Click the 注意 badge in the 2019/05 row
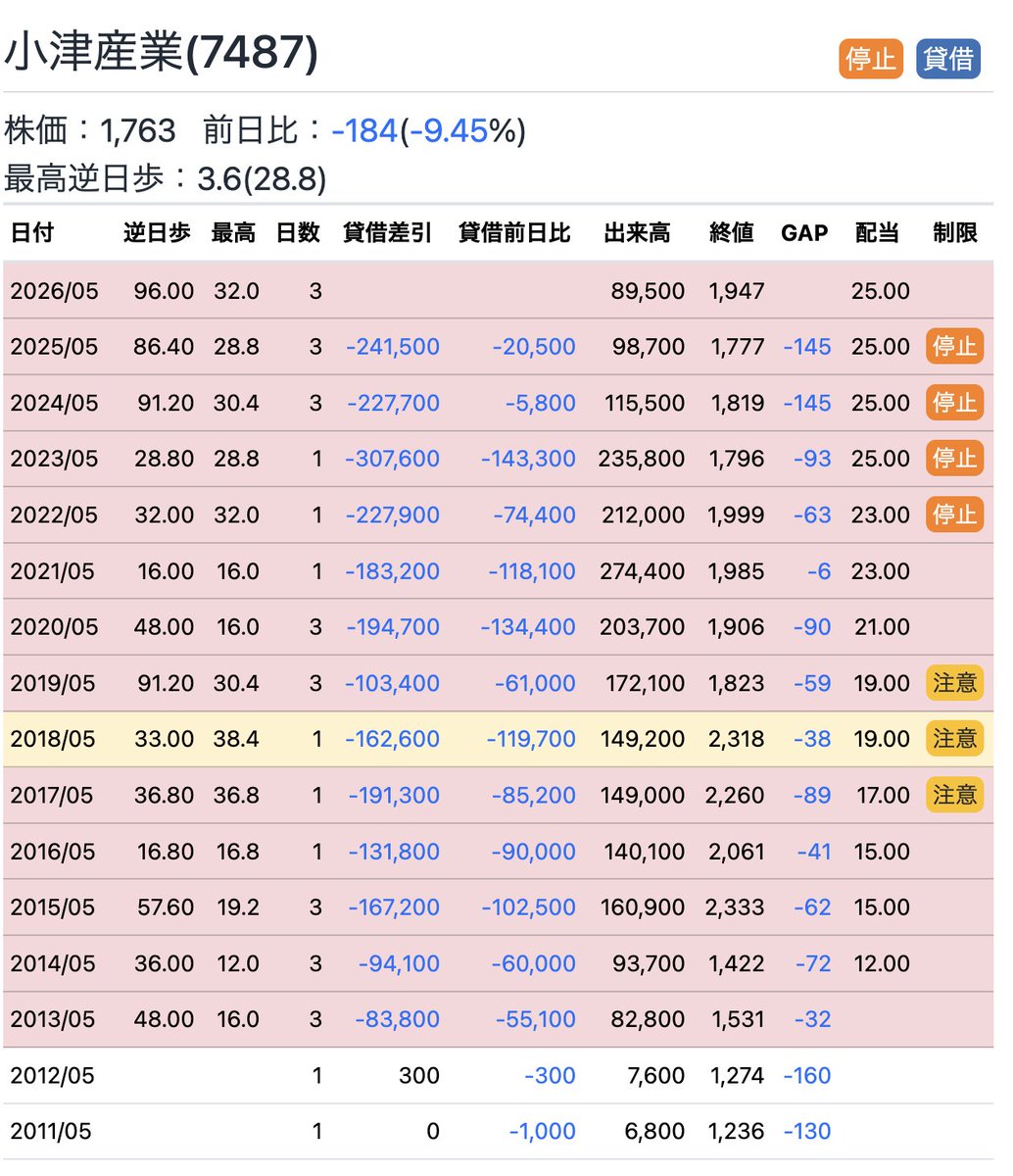Image resolution: width=1013 pixels, height=1176 pixels. (x=954, y=683)
